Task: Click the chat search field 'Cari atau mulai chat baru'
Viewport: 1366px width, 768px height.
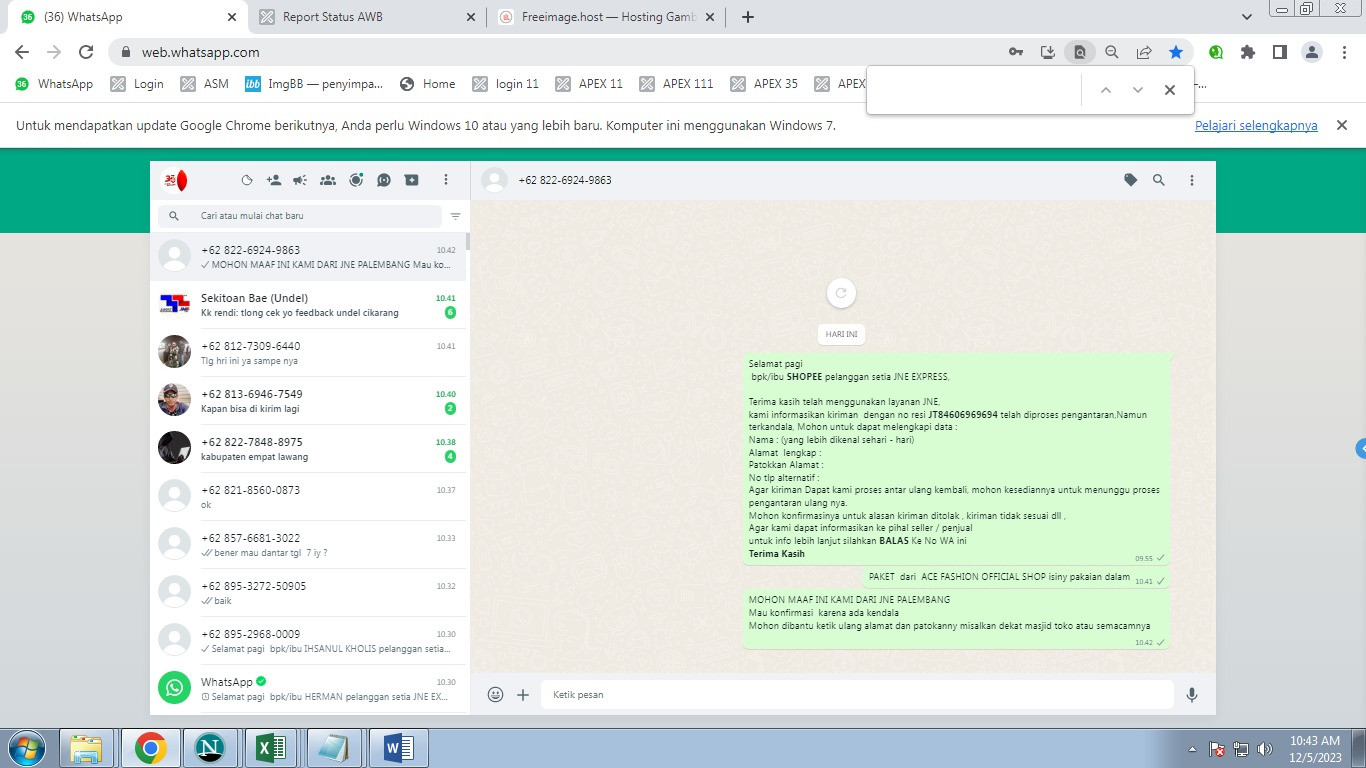Action: 300,216
